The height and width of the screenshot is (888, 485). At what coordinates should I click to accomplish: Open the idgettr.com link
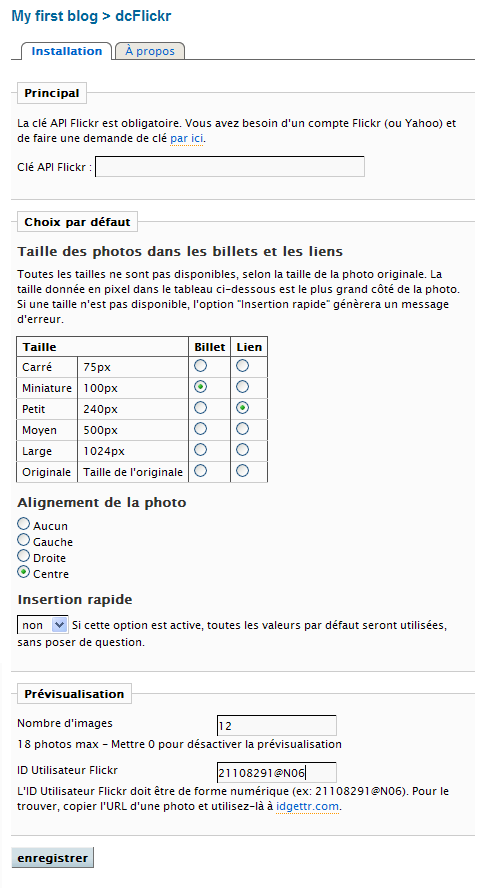point(308,806)
